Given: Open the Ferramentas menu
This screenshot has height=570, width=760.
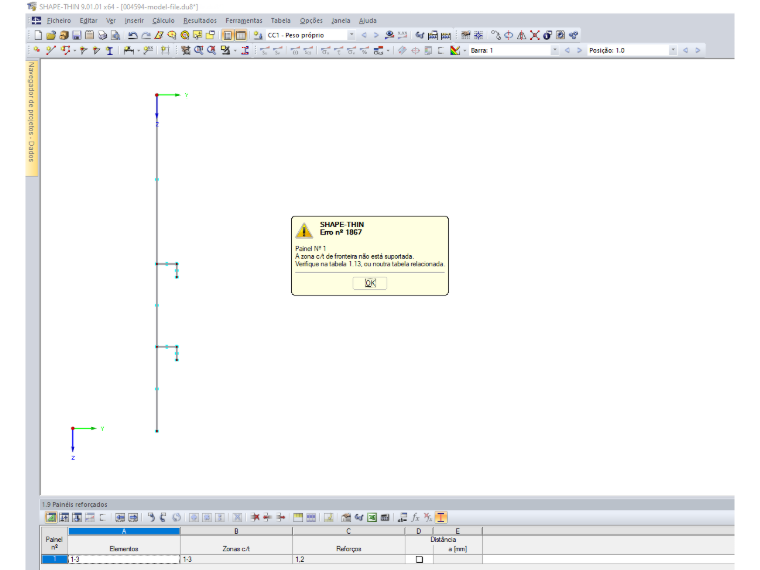Looking at the screenshot, I should (x=244, y=20).
